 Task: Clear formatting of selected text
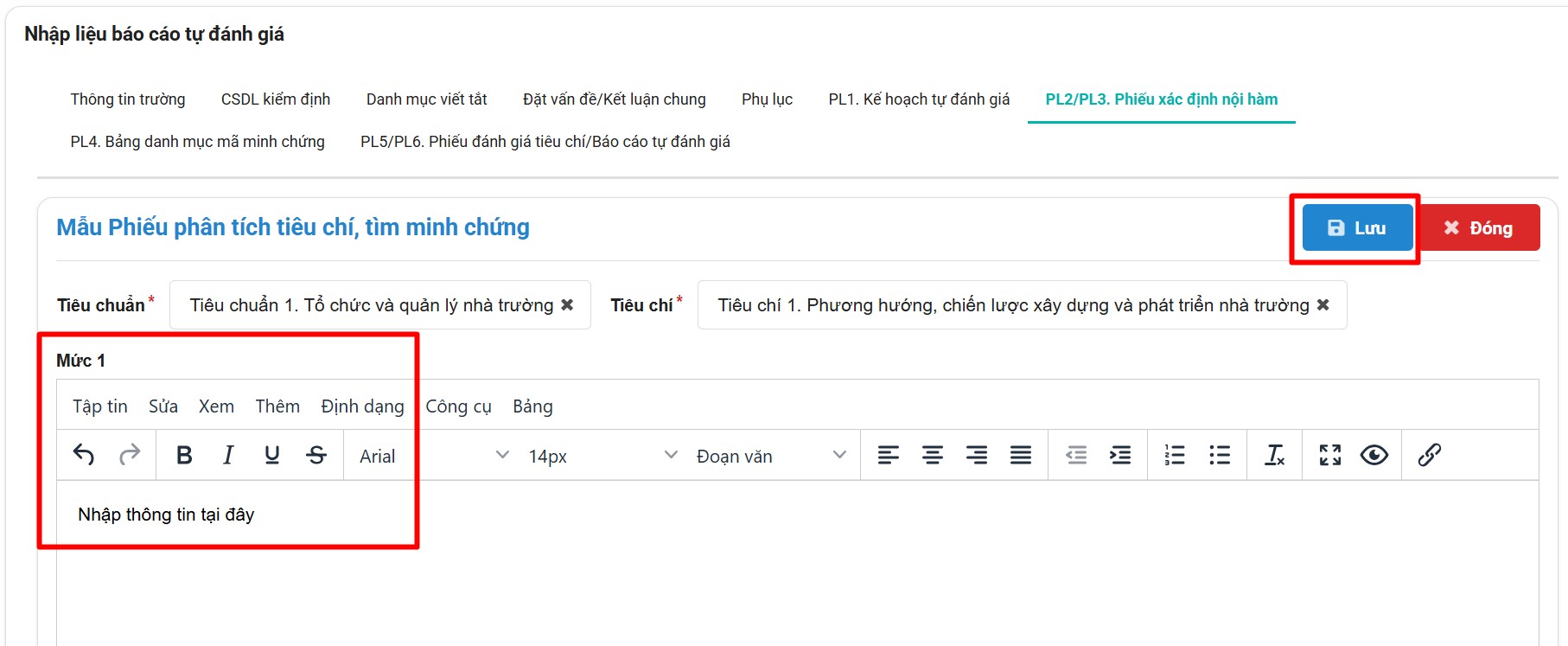(1275, 455)
